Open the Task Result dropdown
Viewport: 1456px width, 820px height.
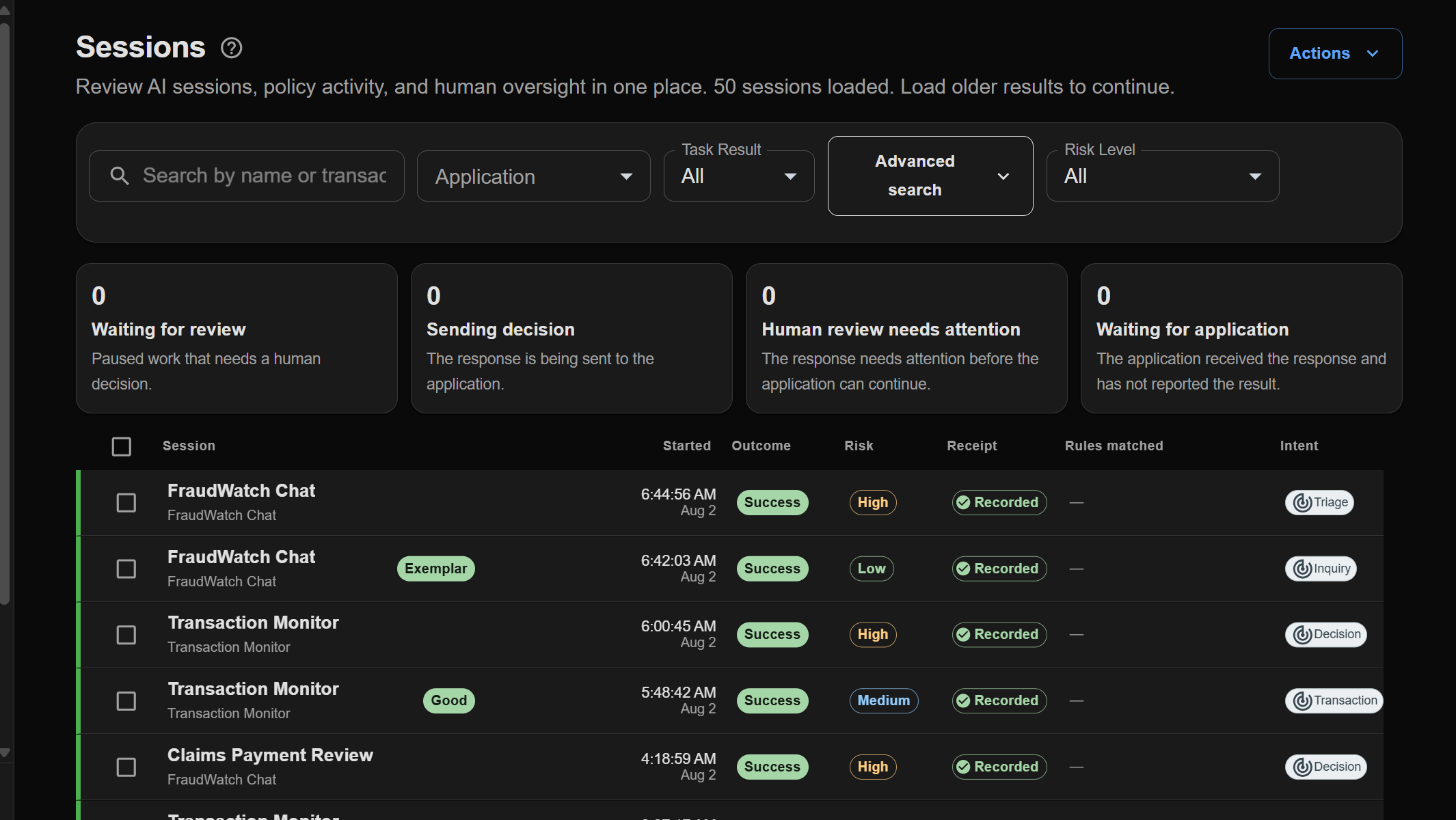739,176
